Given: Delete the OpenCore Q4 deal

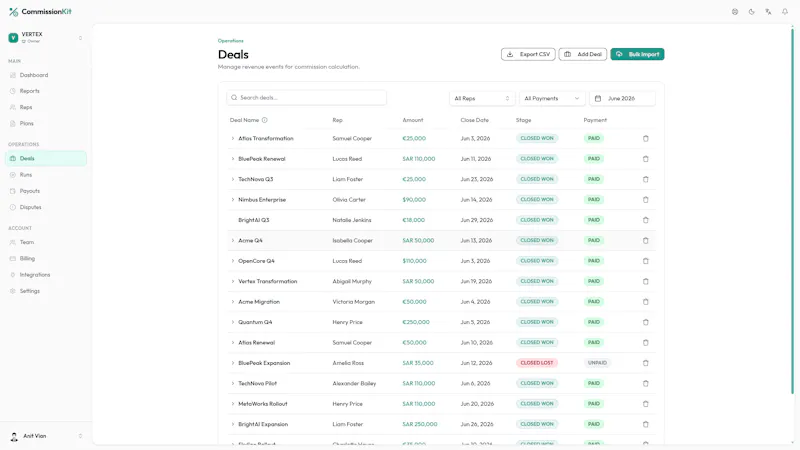Looking at the screenshot, I should point(645,261).
